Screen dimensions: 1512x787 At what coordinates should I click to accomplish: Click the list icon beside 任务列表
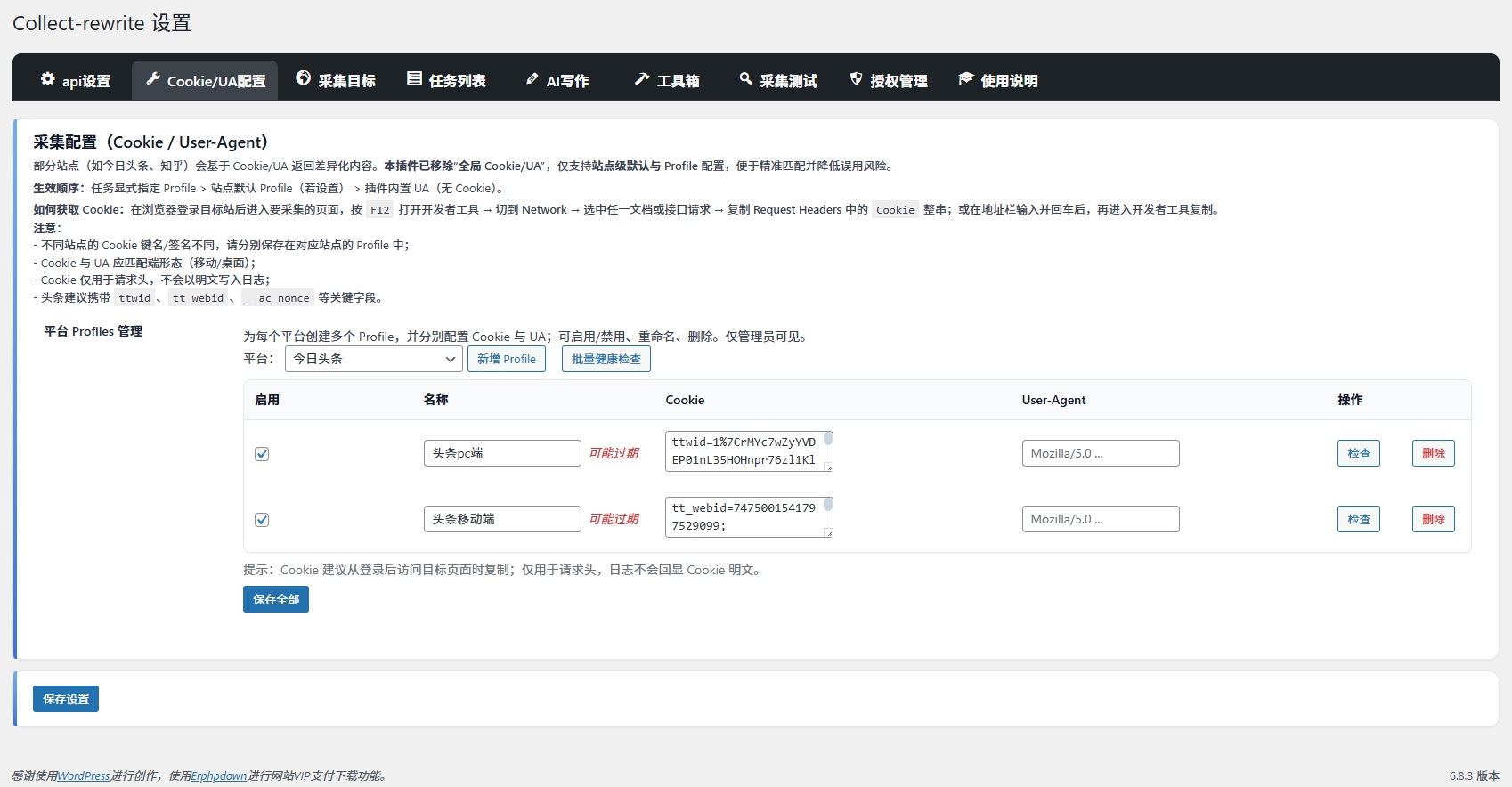coord(414,78)
